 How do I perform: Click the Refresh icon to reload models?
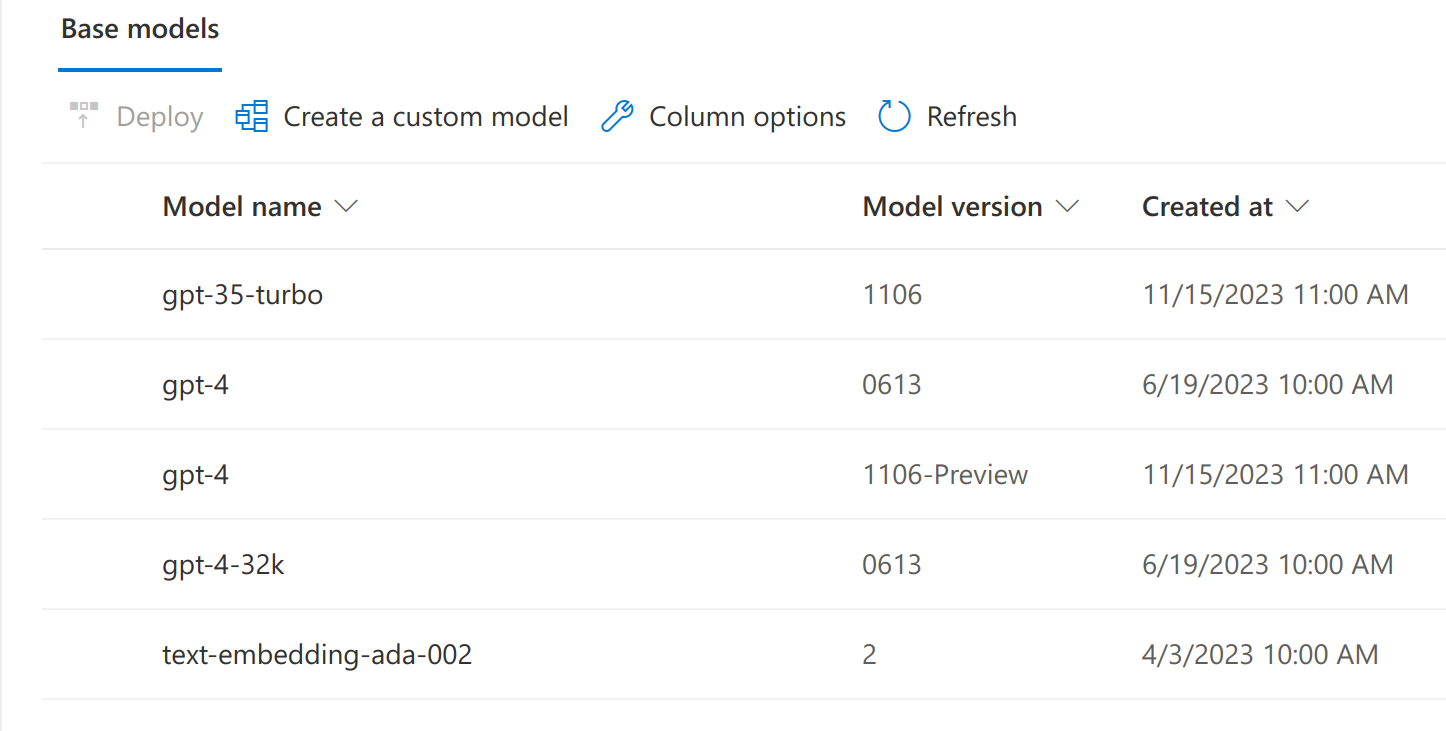click(x=893, y=115)
